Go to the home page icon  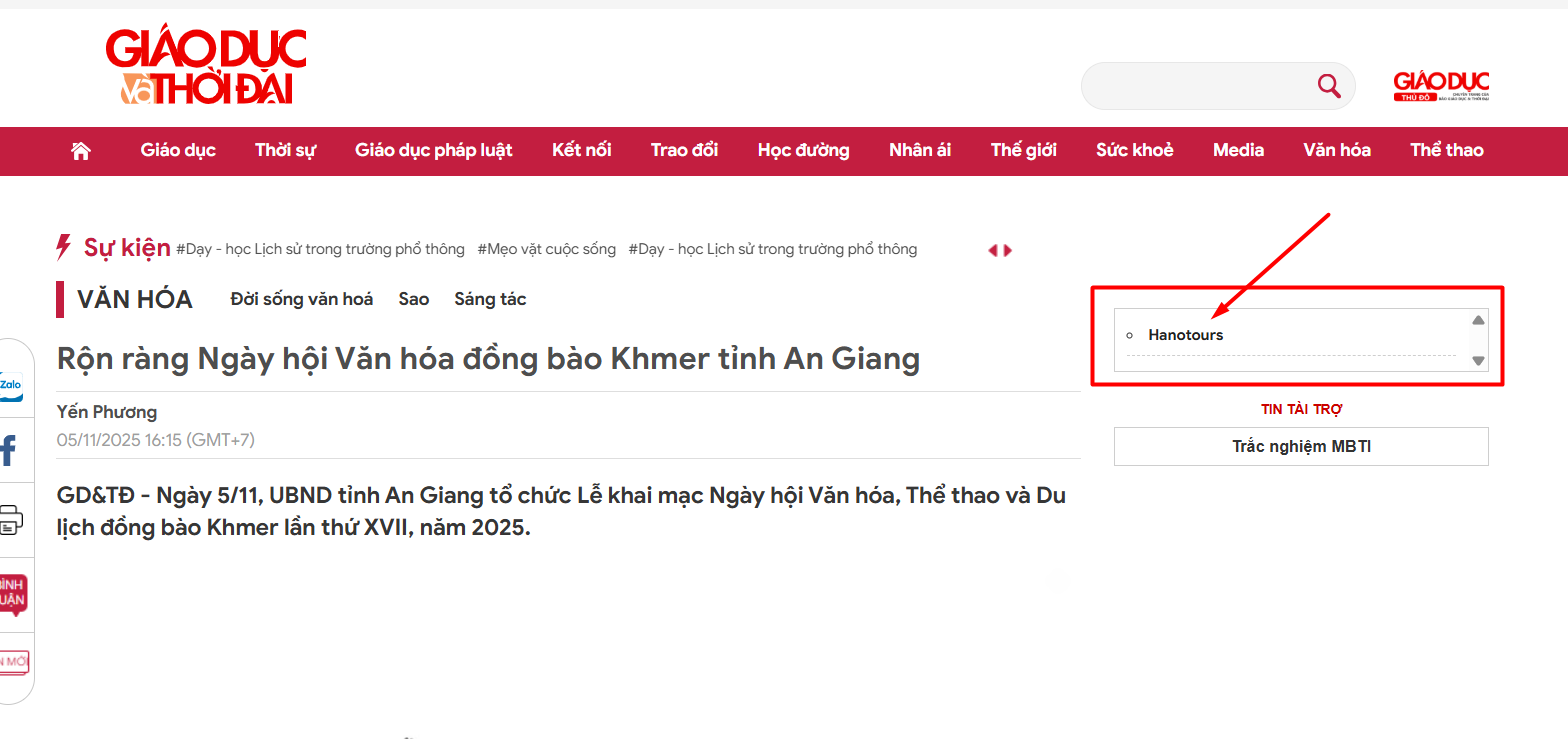pyautogui.click(x=81, y=151)
